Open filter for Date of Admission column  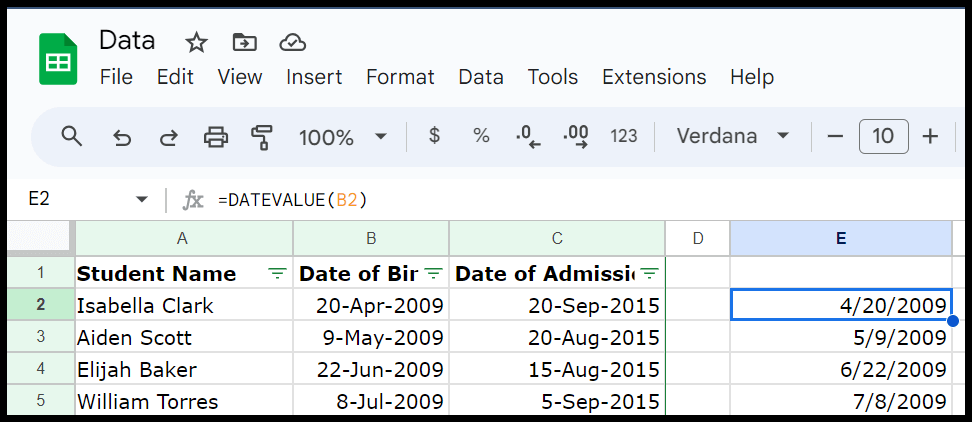point(649,273)
